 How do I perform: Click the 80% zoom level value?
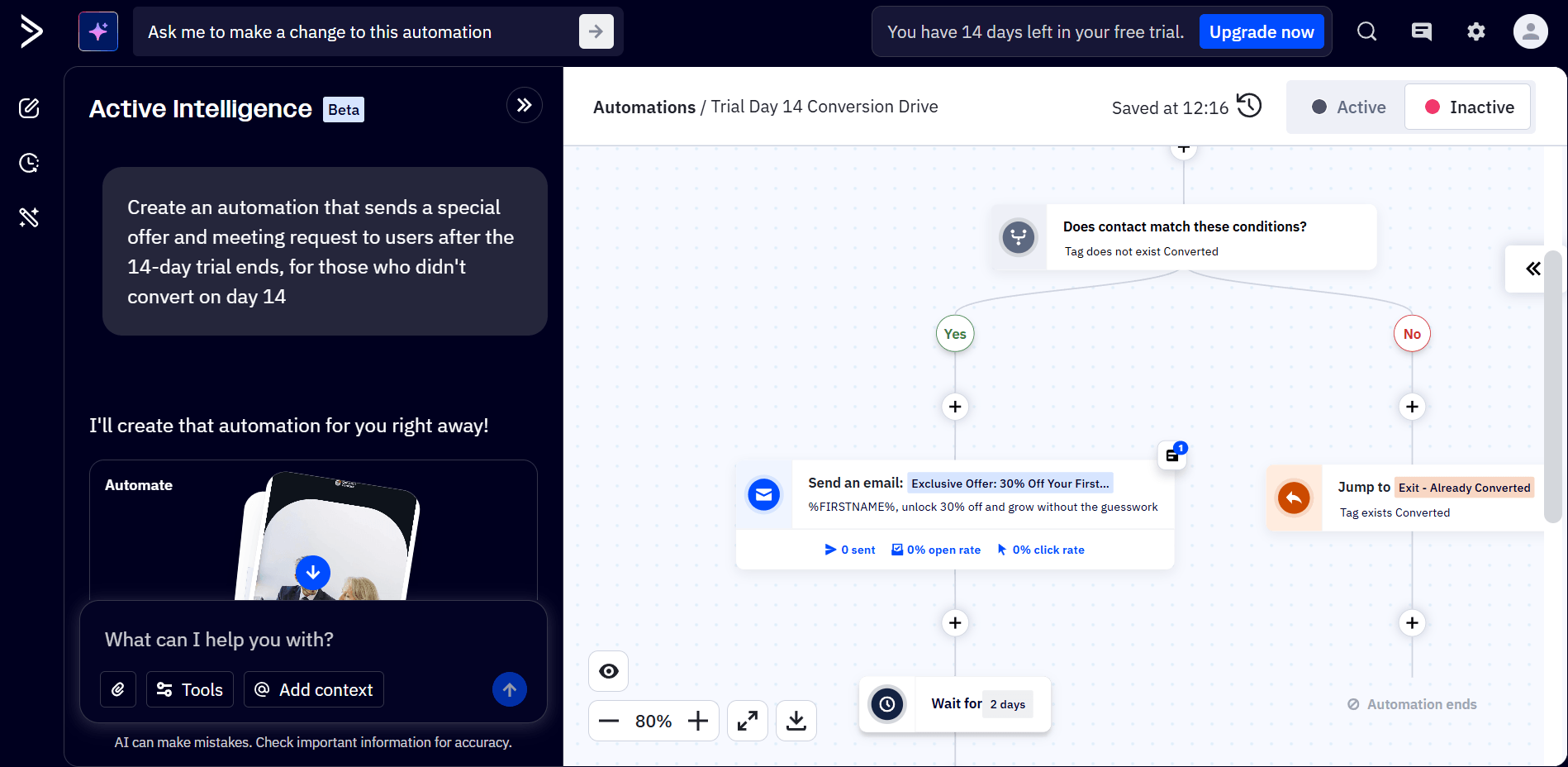653,721
